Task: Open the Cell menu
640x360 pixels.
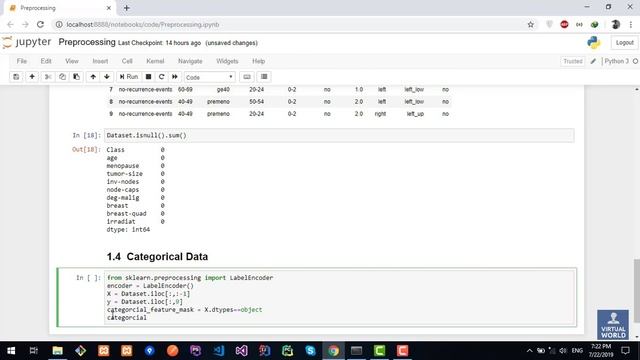Action: 127,61
